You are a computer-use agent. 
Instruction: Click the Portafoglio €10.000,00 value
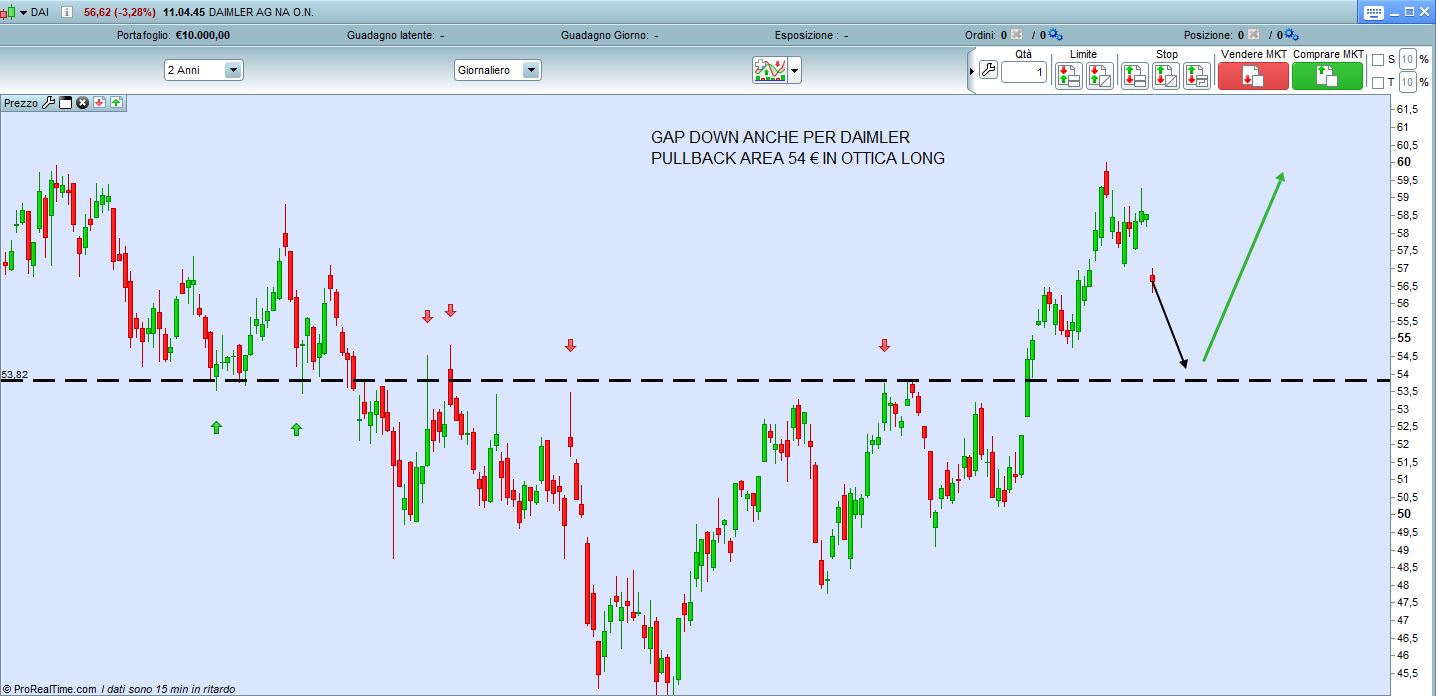tap(203, 35)
